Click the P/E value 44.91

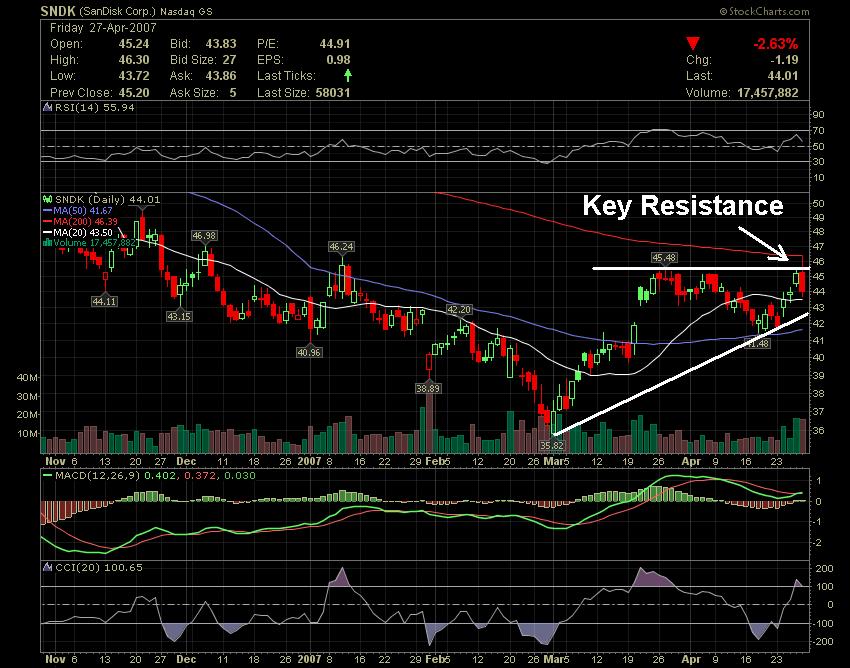(x=335, y=44)
